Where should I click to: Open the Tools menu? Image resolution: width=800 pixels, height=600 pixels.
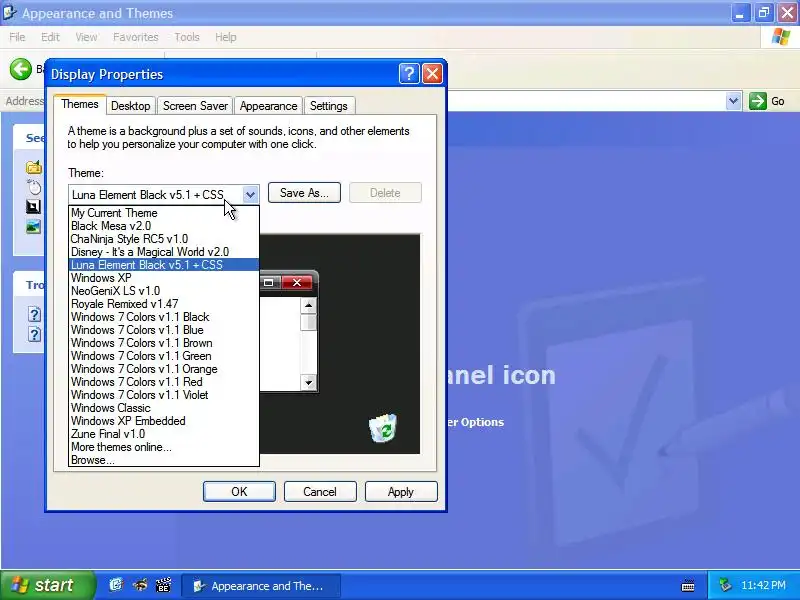187,37
